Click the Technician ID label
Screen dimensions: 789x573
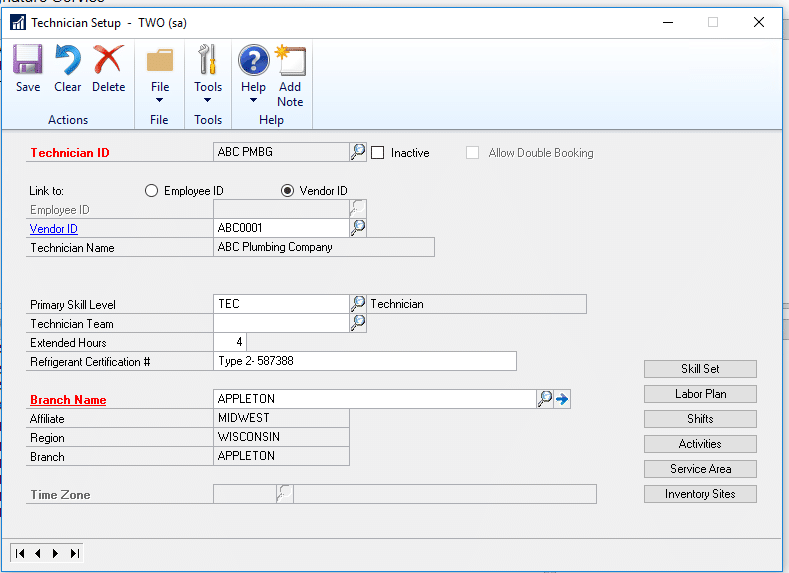[70, 153]
